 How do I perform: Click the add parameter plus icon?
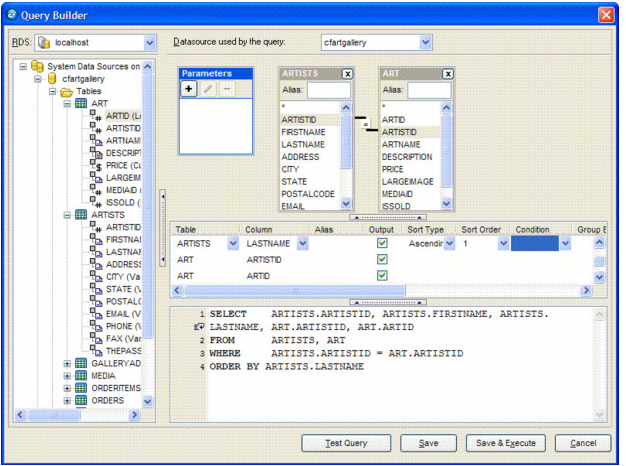pos(189,90)
